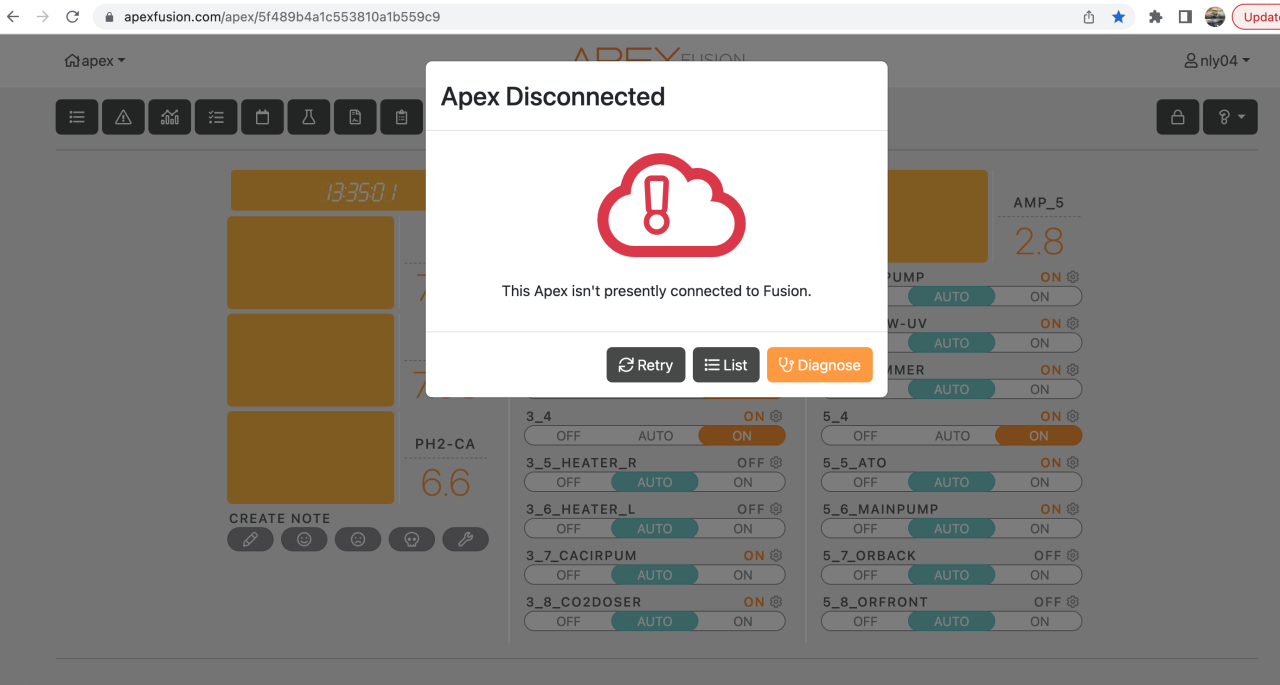Bookmark the page with the star icon

[1119, 17]
